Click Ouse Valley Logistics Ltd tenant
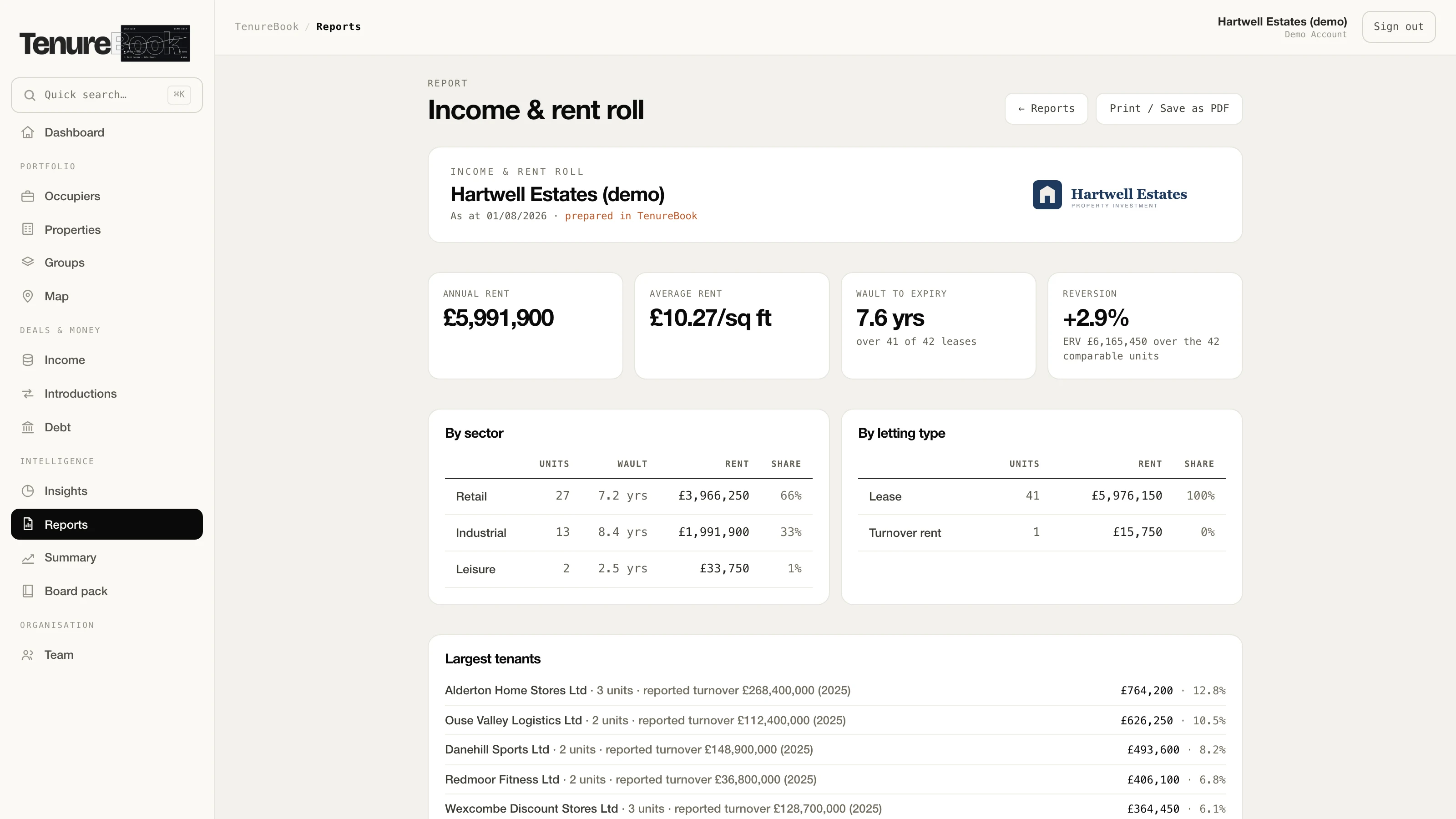Viewport: 1456px width, 819px height. pos(513,720)
